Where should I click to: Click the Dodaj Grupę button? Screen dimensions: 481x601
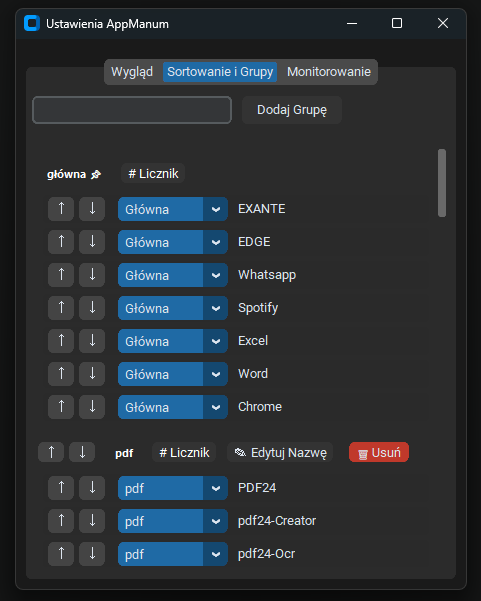pyautogui.click(x=292, y=110)
